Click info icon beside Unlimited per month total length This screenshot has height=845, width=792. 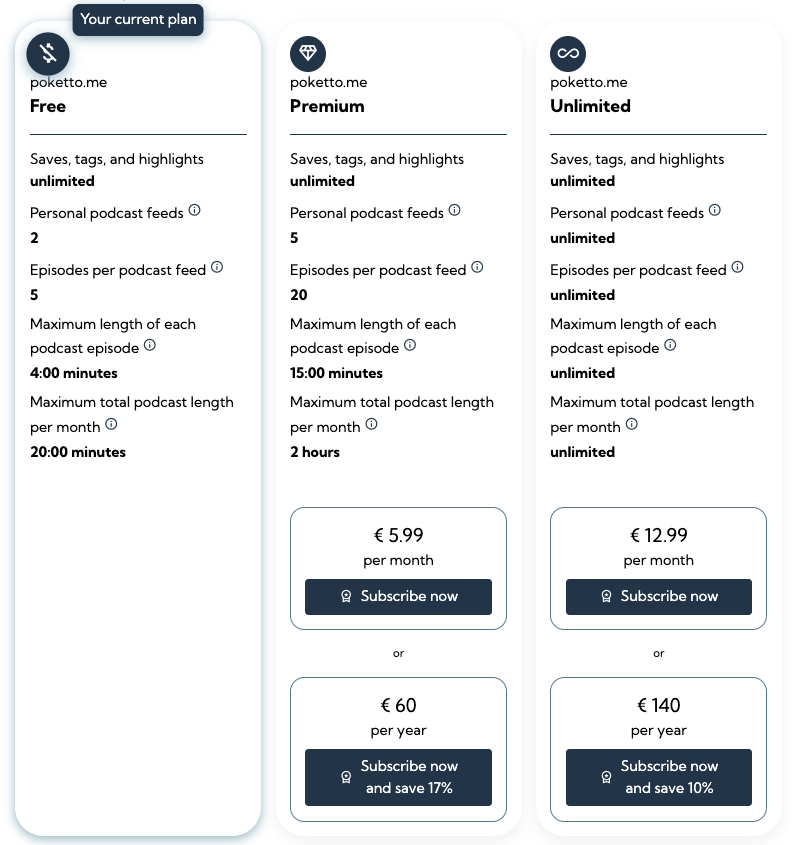[631, 424]
